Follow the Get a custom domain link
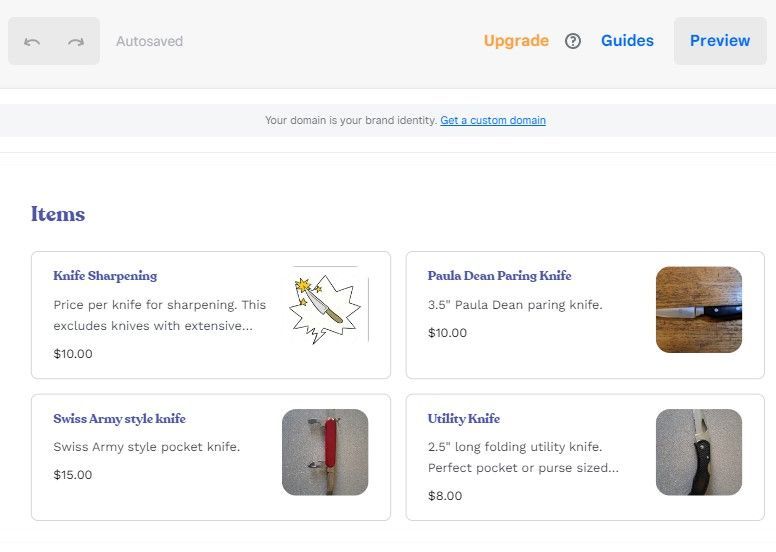This screenshot has width=776, height=552. [493, 120]
